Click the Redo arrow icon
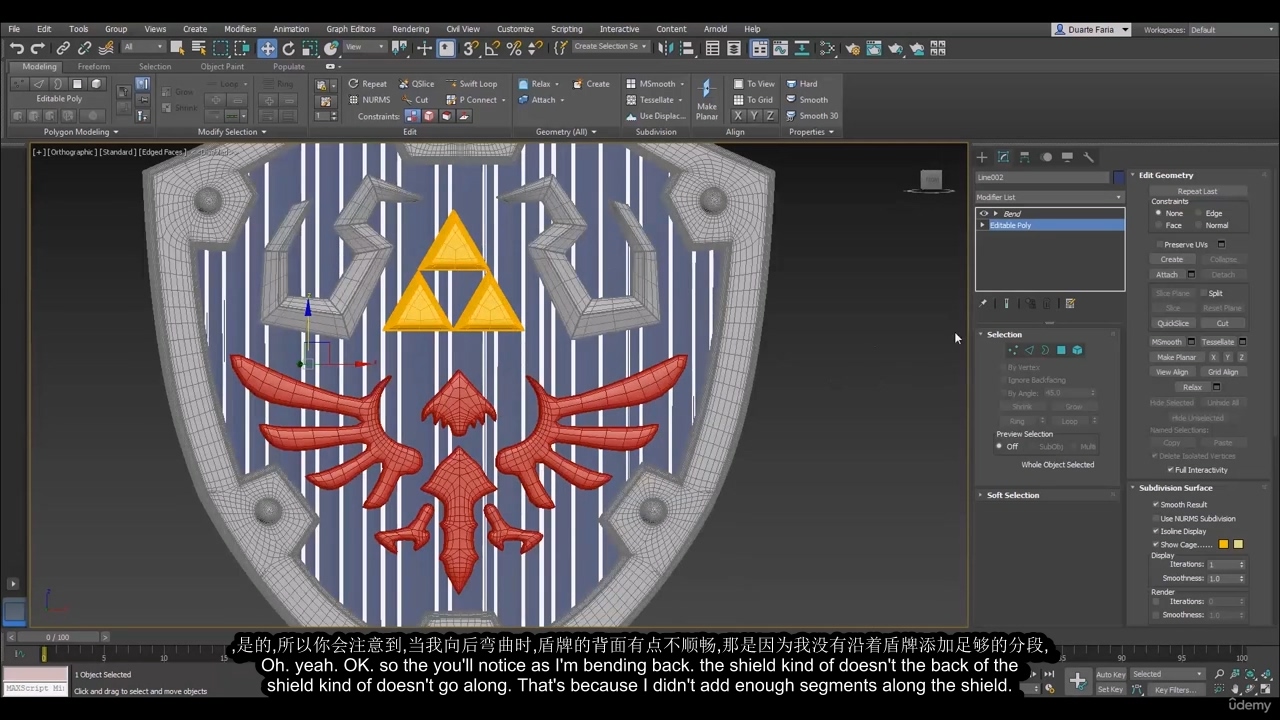This screenshot has height=720, width=1280. 38,48
